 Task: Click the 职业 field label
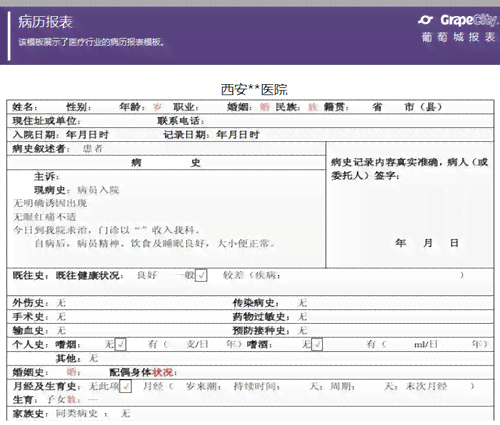coord(185,107)
